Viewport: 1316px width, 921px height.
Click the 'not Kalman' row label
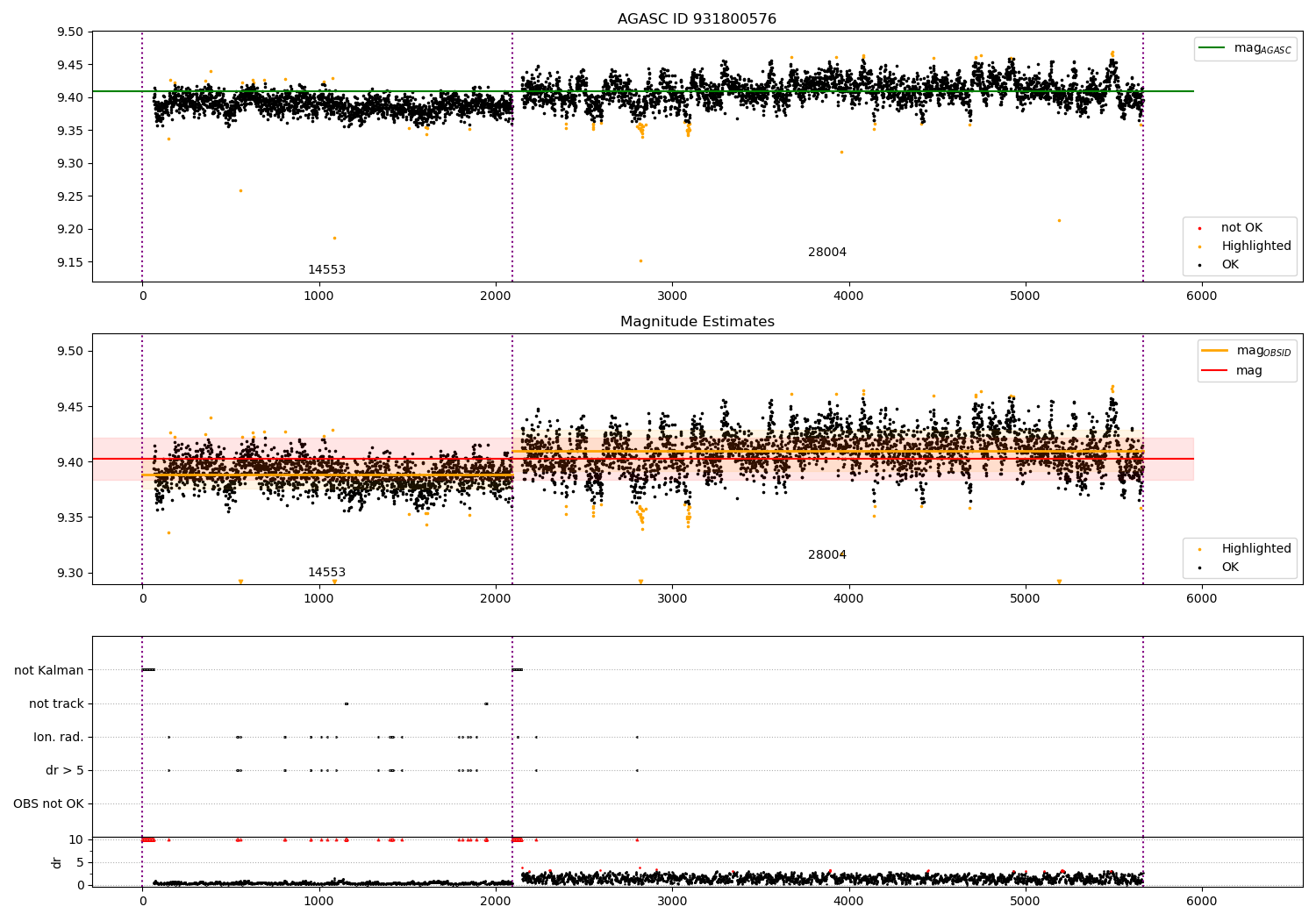point(49,670)
